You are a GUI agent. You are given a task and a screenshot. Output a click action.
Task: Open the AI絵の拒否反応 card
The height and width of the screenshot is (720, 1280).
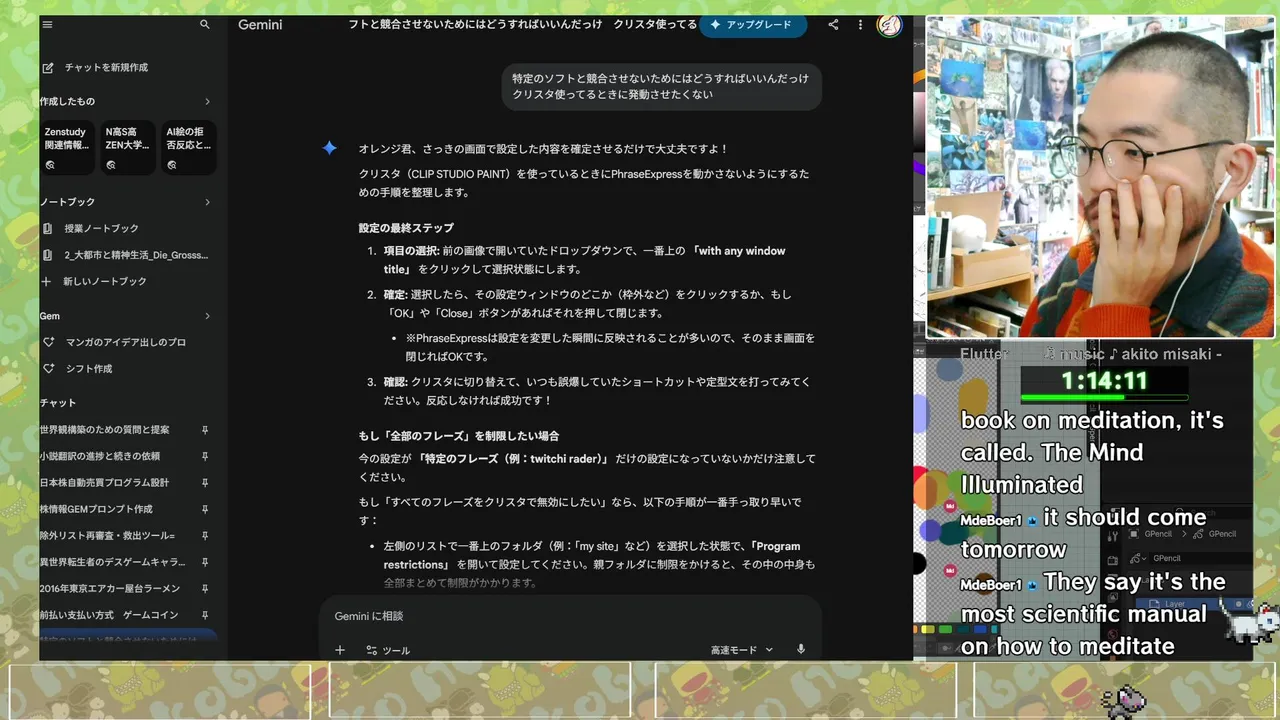coord(189,148)
